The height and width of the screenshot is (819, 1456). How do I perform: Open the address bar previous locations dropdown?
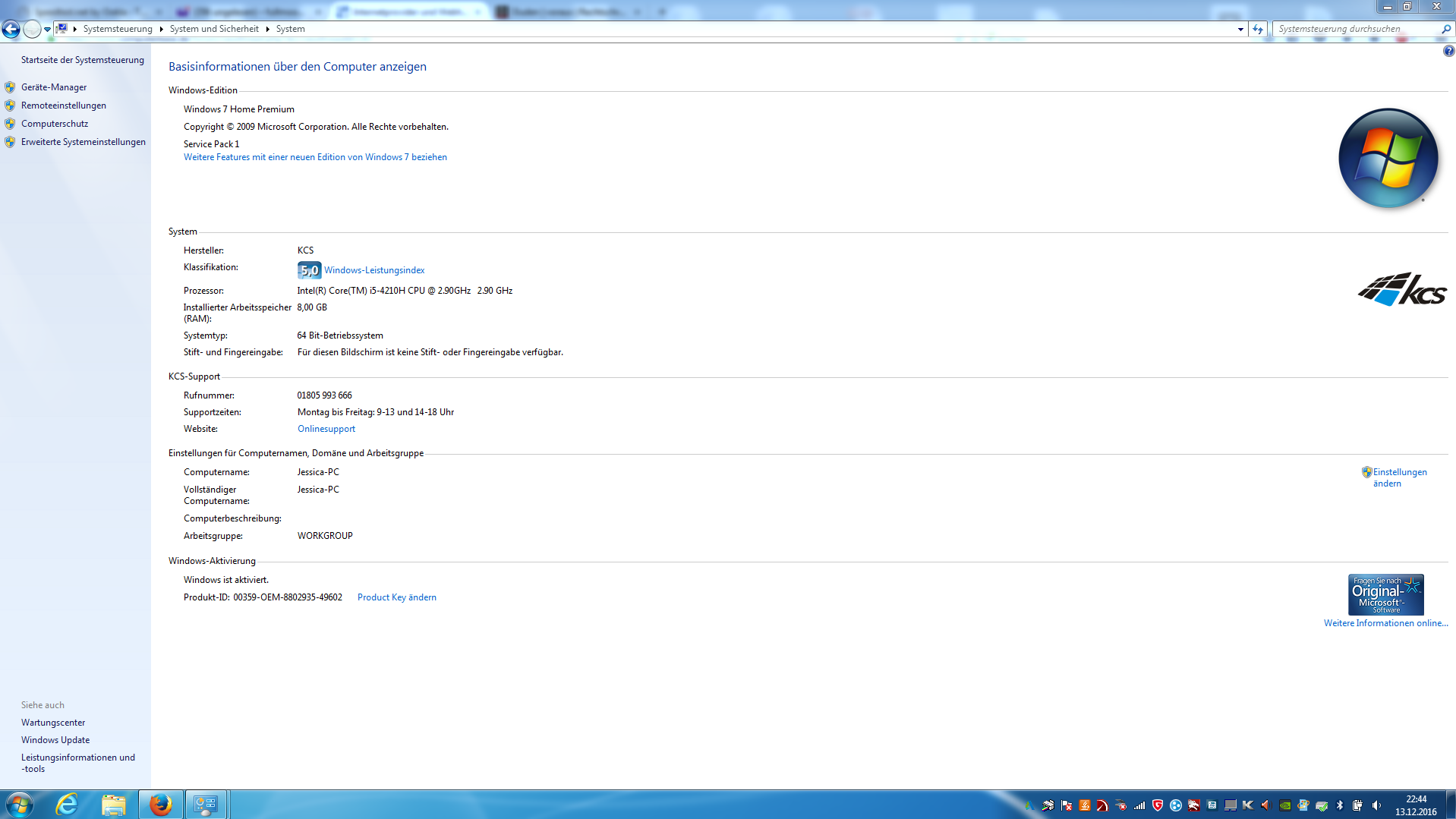[x=1240, y=29]
